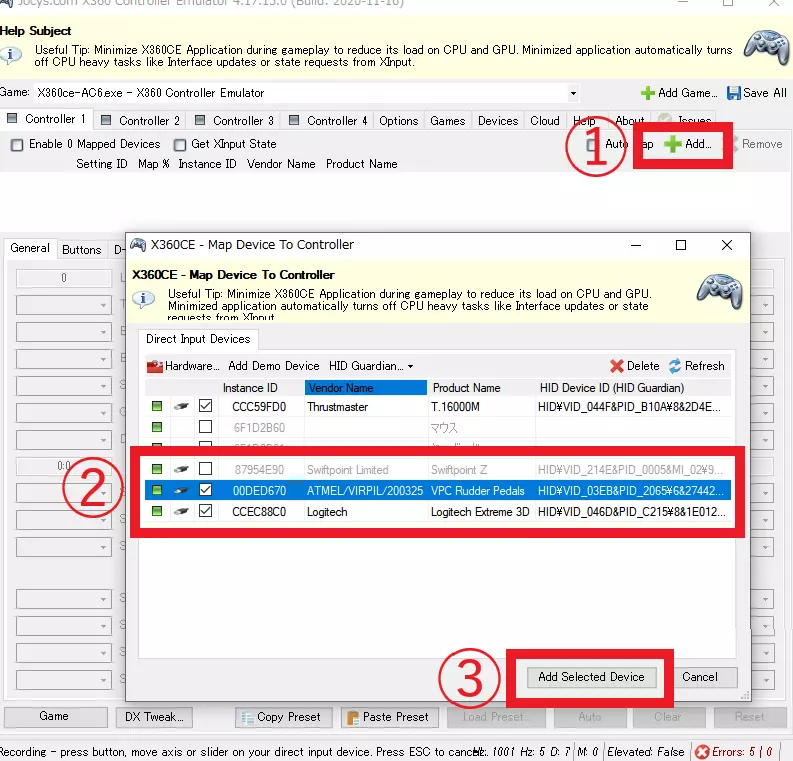Sort by Vendor Name column header in dialog
The height and width of the screenshot is (761, 793).
click(x=366, y=388)
